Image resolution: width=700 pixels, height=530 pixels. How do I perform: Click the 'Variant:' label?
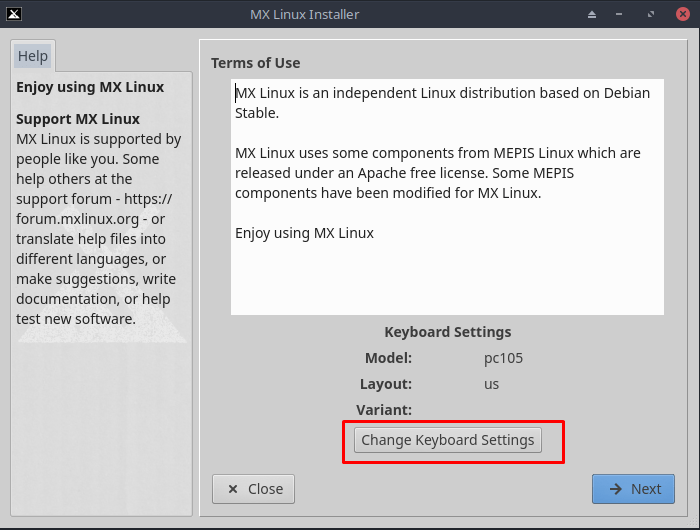384,410
